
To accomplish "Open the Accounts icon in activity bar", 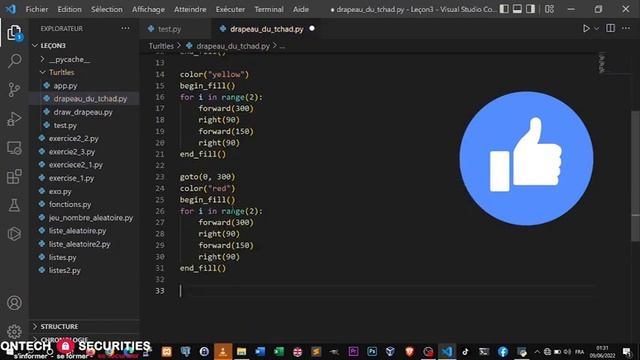I will tap(14, 303).
